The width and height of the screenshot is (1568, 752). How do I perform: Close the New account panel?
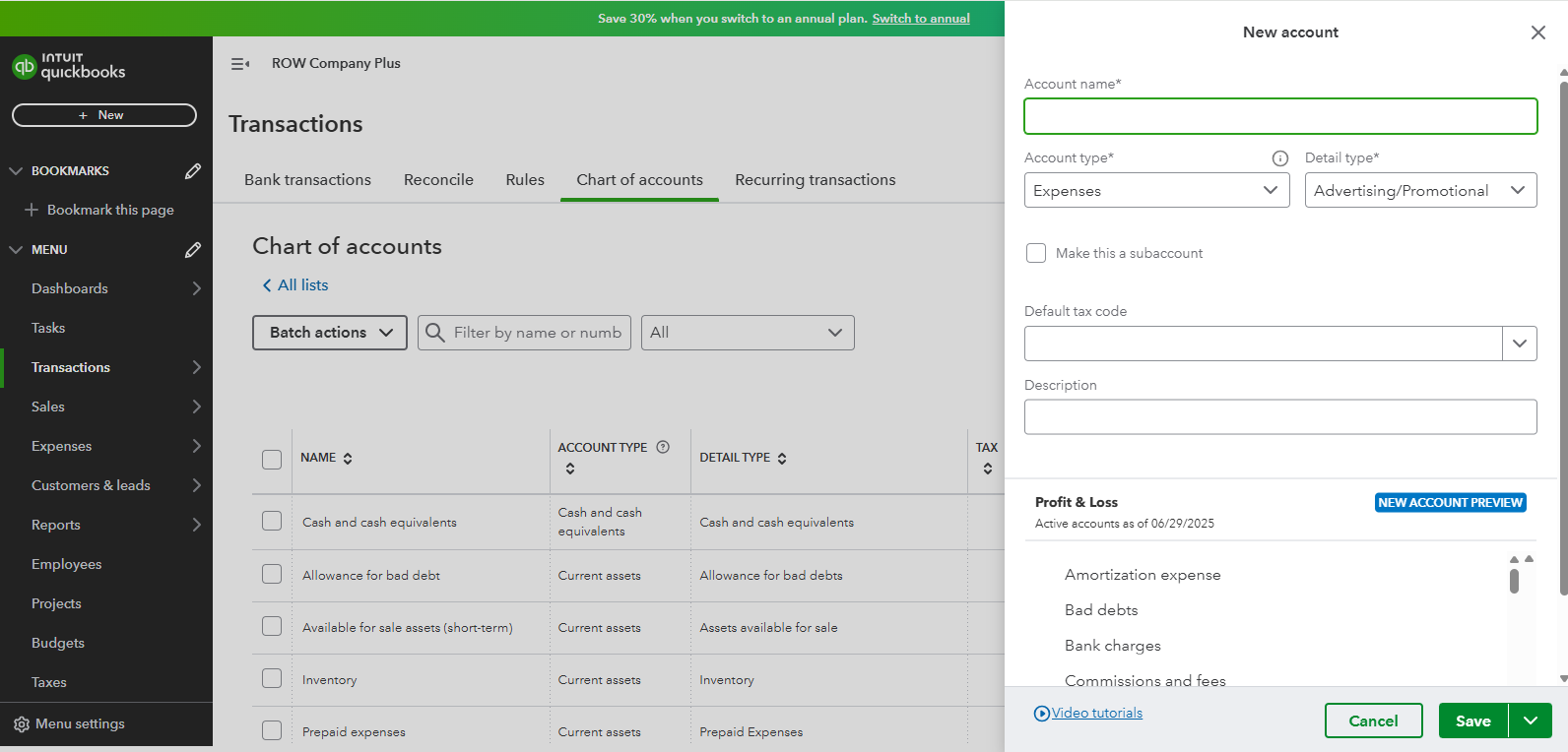(x=1537, y=32)
